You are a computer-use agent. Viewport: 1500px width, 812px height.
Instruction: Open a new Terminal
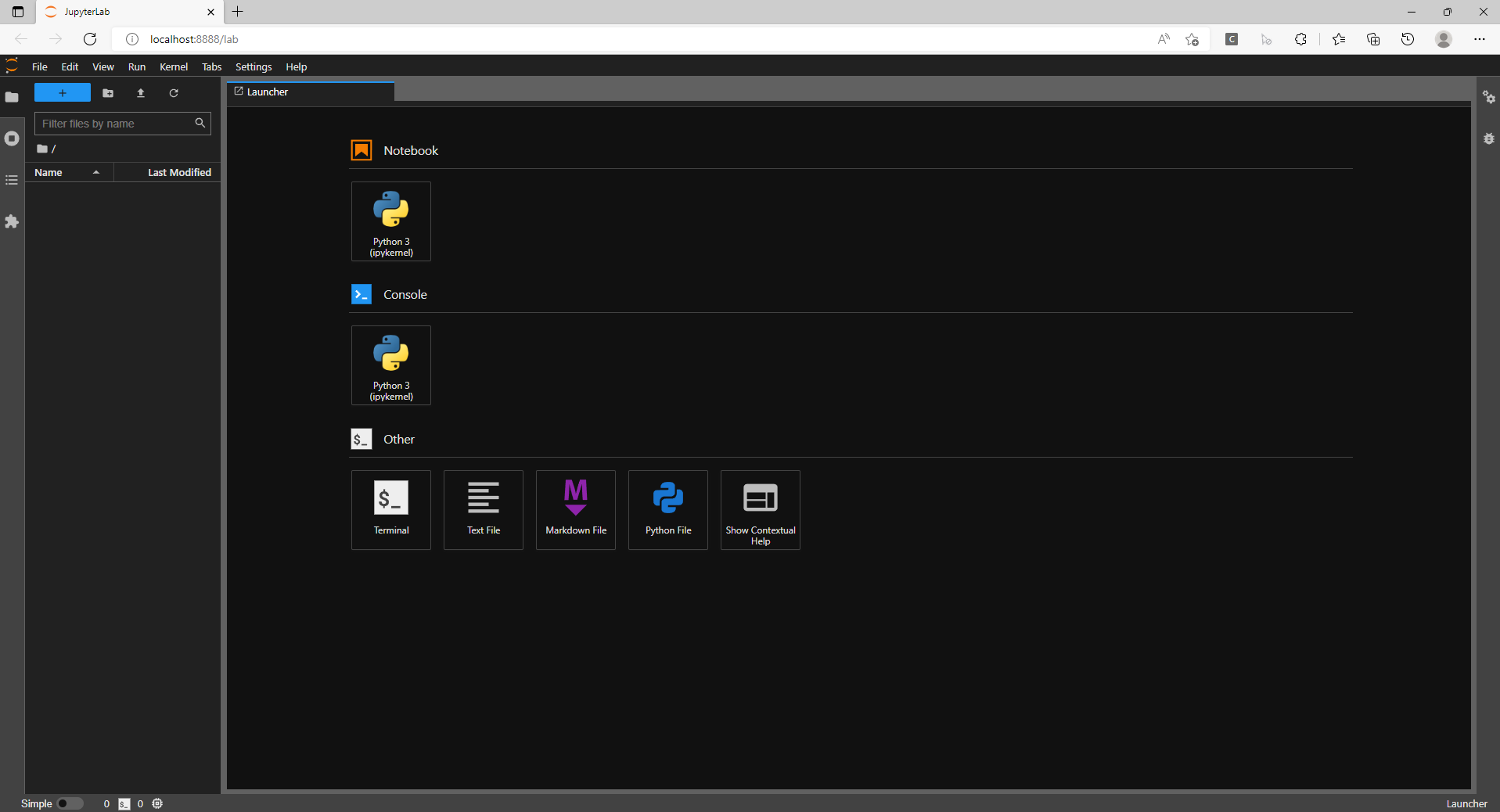click(391, 510)
